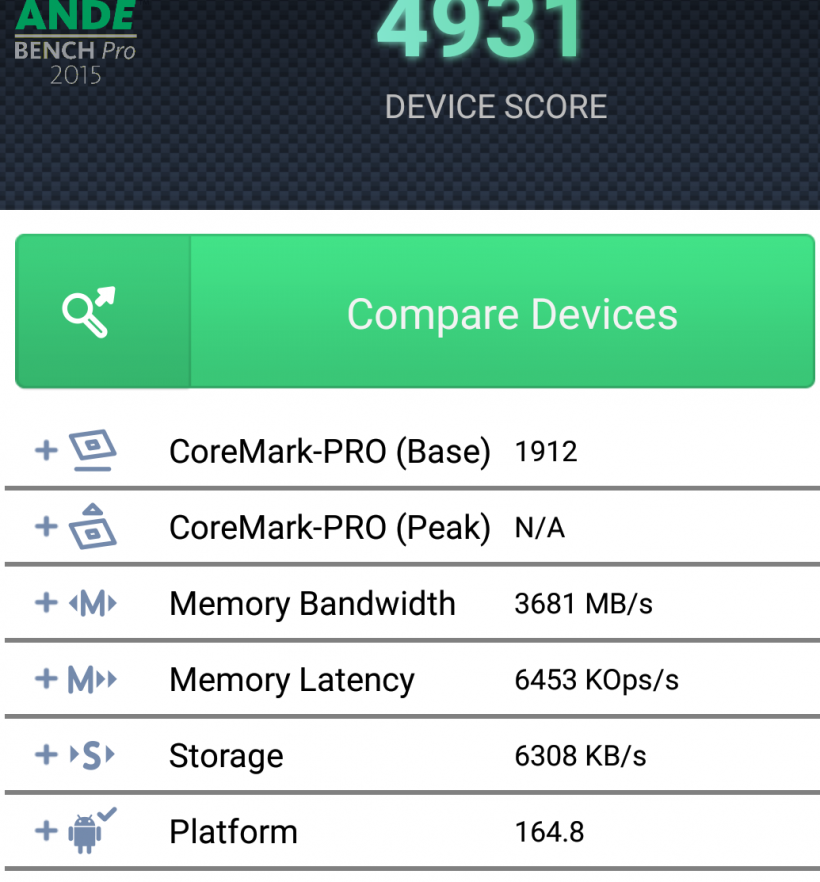
Task: Tap the 1912 CoreMark-PRO Base result
Action: coord(546,452)
